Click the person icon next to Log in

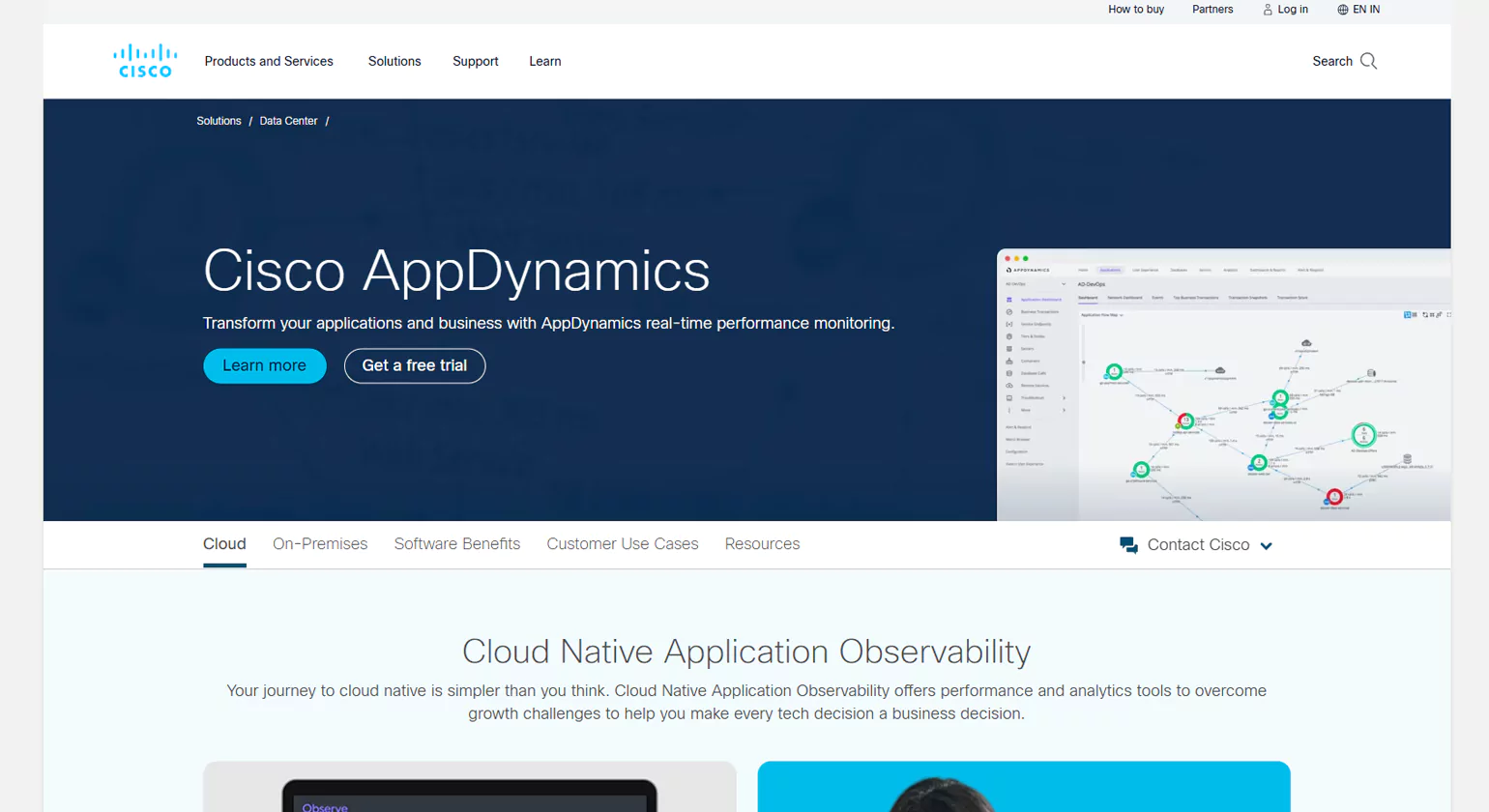(1266, 10)
